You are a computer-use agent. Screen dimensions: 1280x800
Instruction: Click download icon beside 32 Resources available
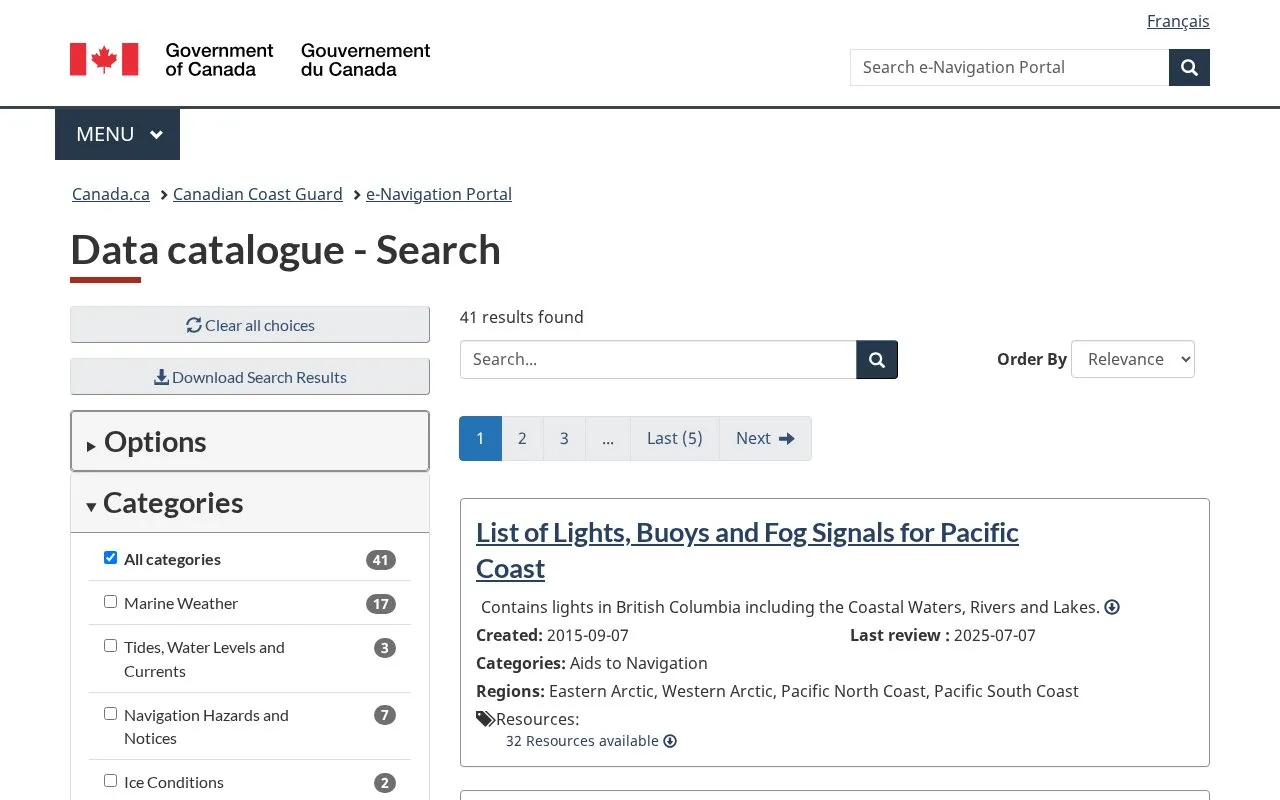pyautogui.click(x=670, y=741)
